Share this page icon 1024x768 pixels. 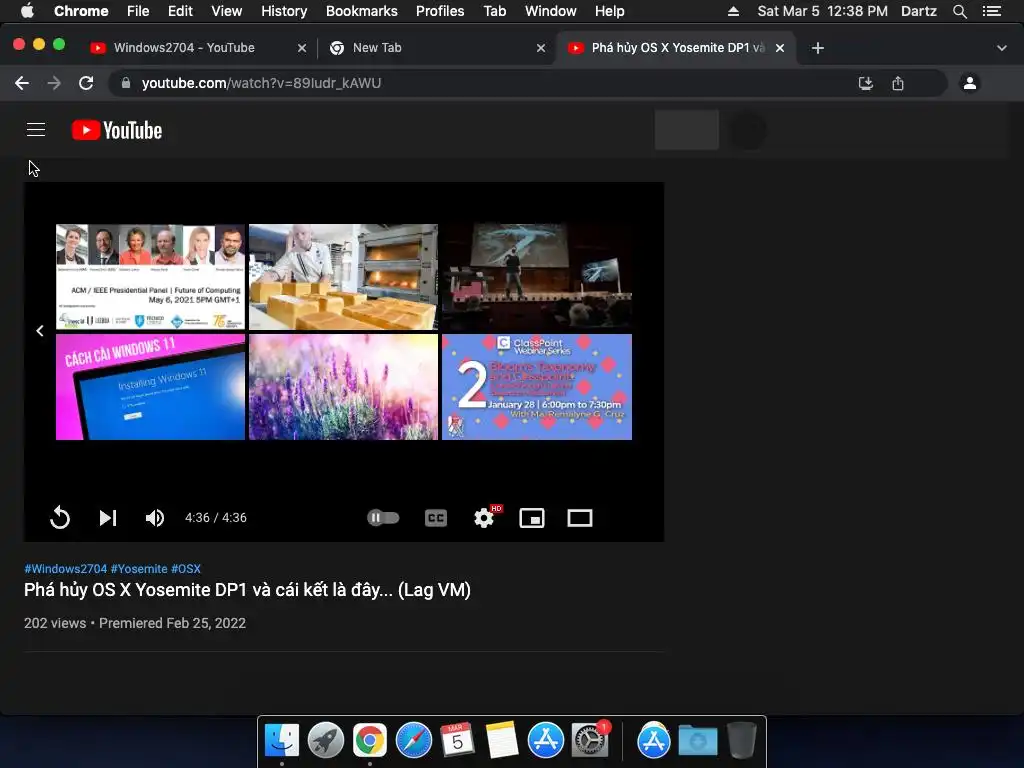(x=898, y=83)
